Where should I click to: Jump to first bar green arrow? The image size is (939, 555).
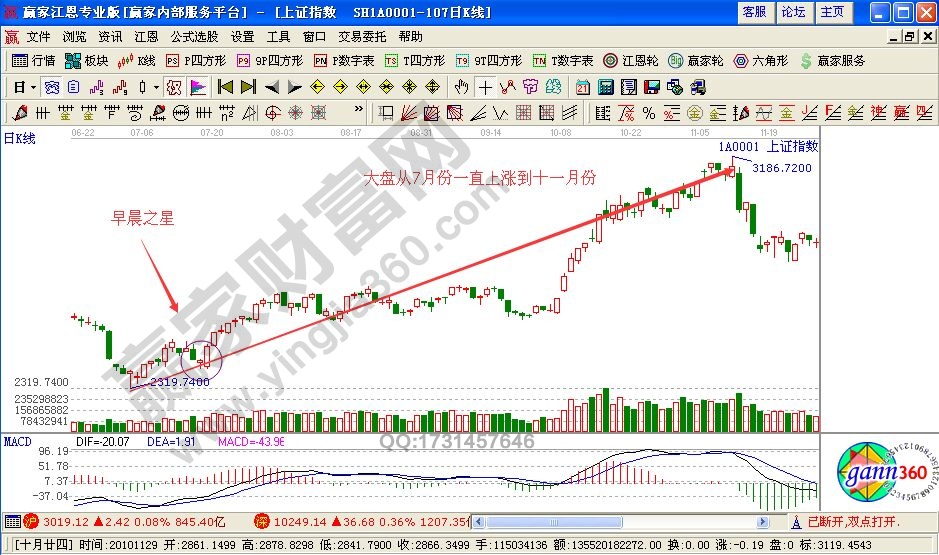pos(224,87)
